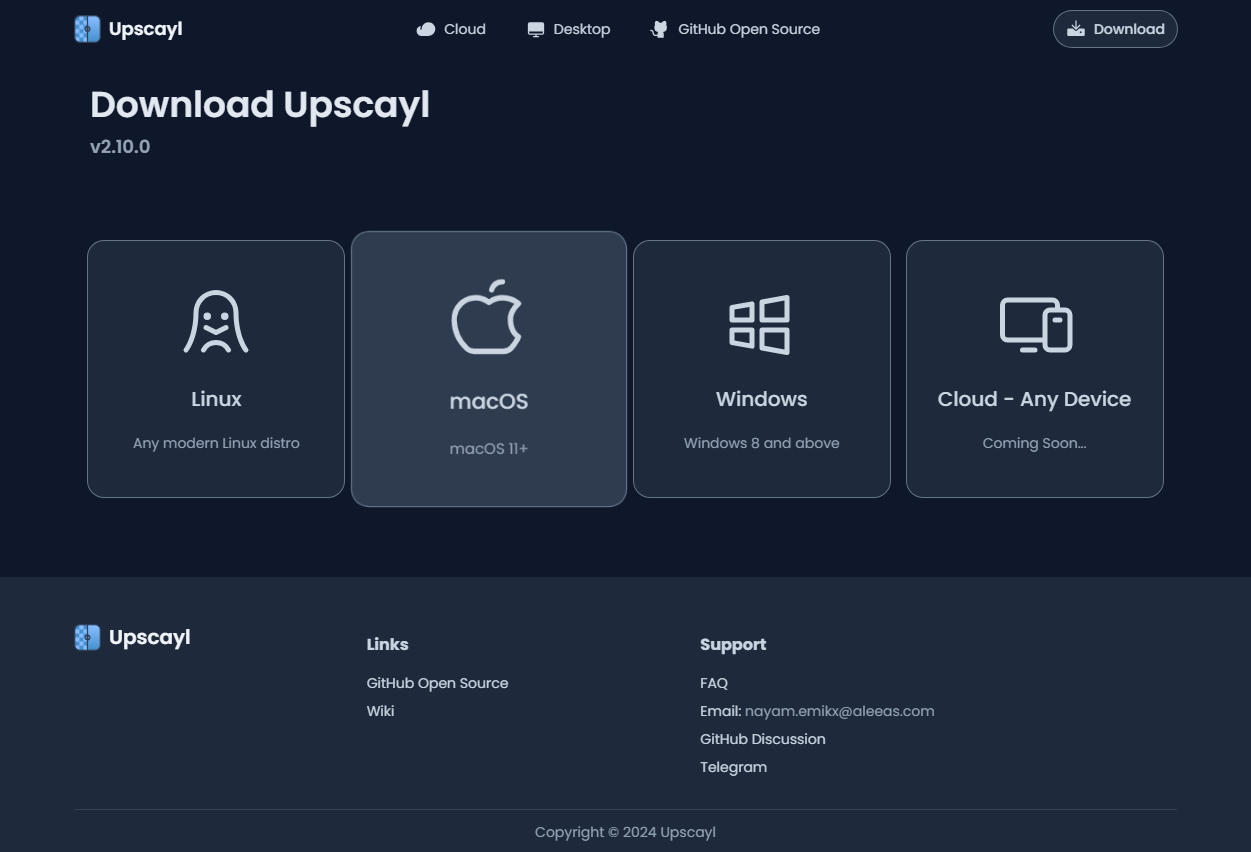The width and height of the screenshot is (1251, 852).
Task: Click the multi-device cloud icon
Action: [1036, 324]
